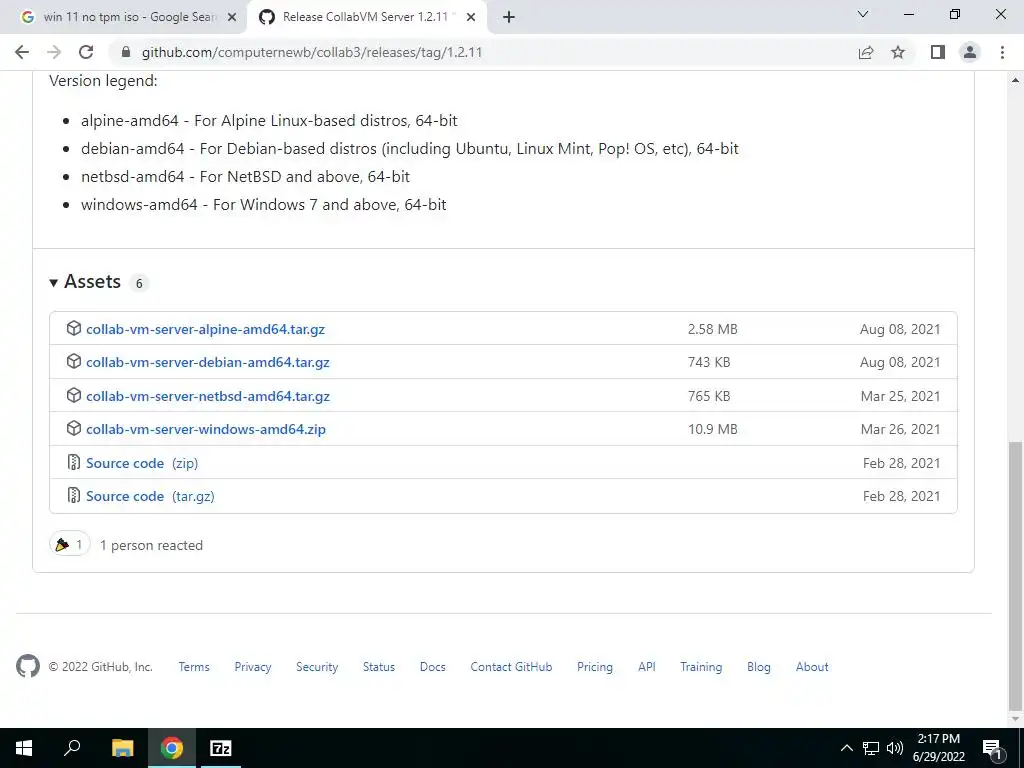Viewport: 1024px width, 768px height.
Task: Open 7-Zip from the taskbar
Action: (220, 748)
